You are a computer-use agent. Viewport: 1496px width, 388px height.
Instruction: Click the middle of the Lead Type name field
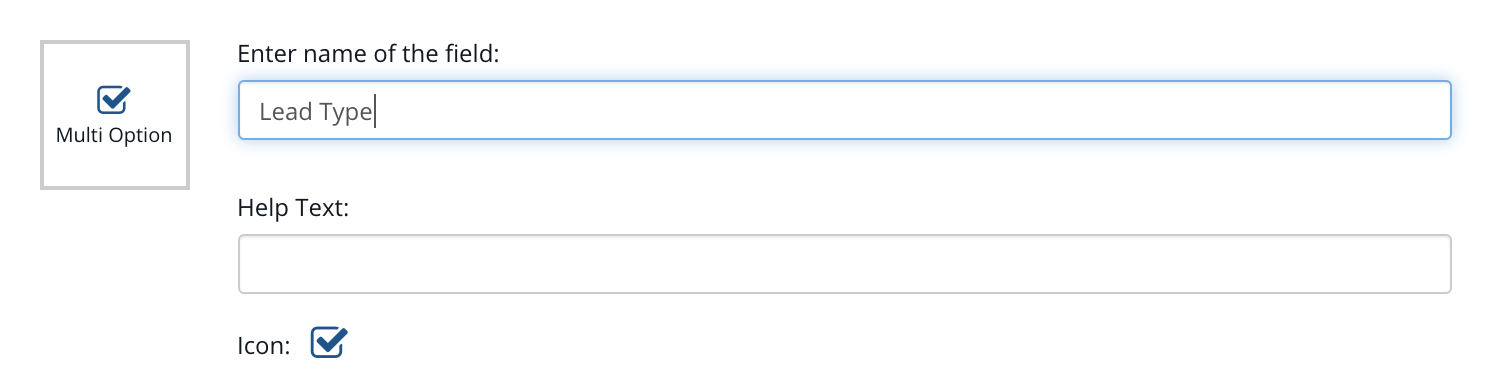(x=844, y=110)
